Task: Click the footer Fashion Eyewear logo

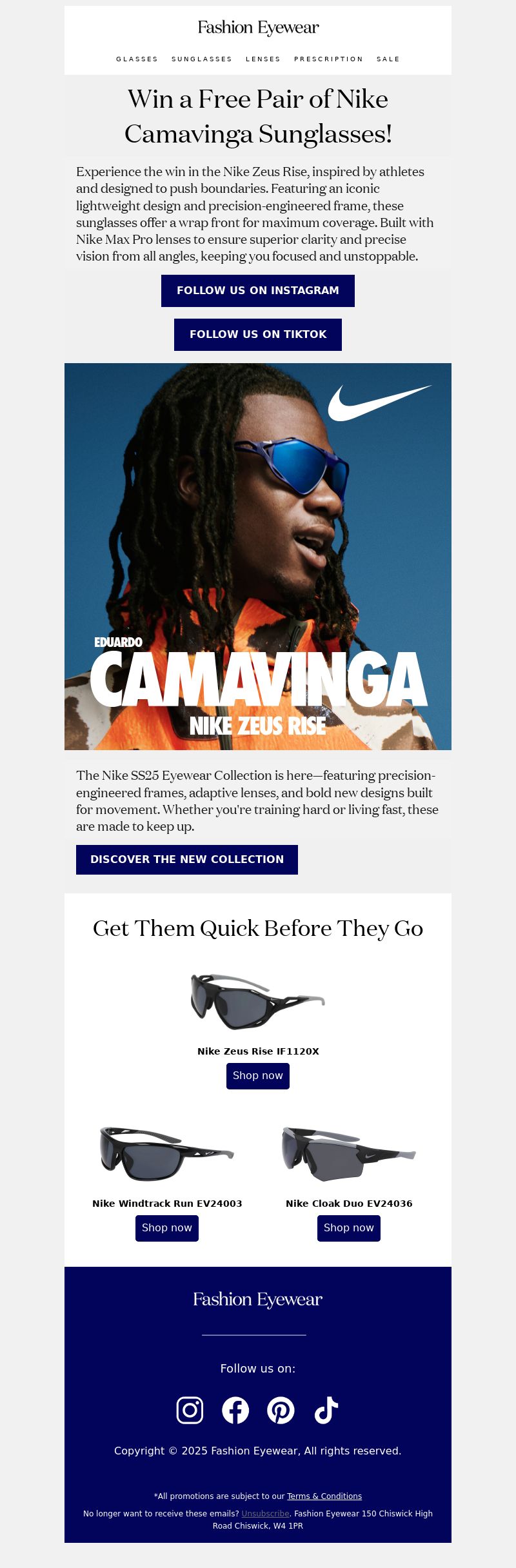Action: coord(258,1299)
